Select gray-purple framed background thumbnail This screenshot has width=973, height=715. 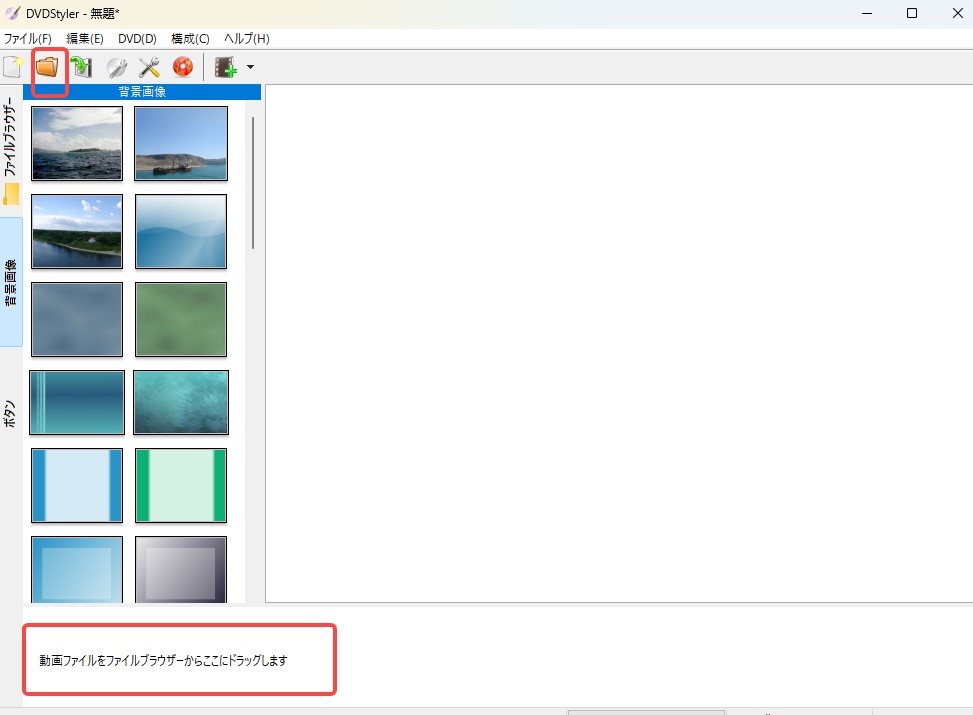tap(181, 570)
